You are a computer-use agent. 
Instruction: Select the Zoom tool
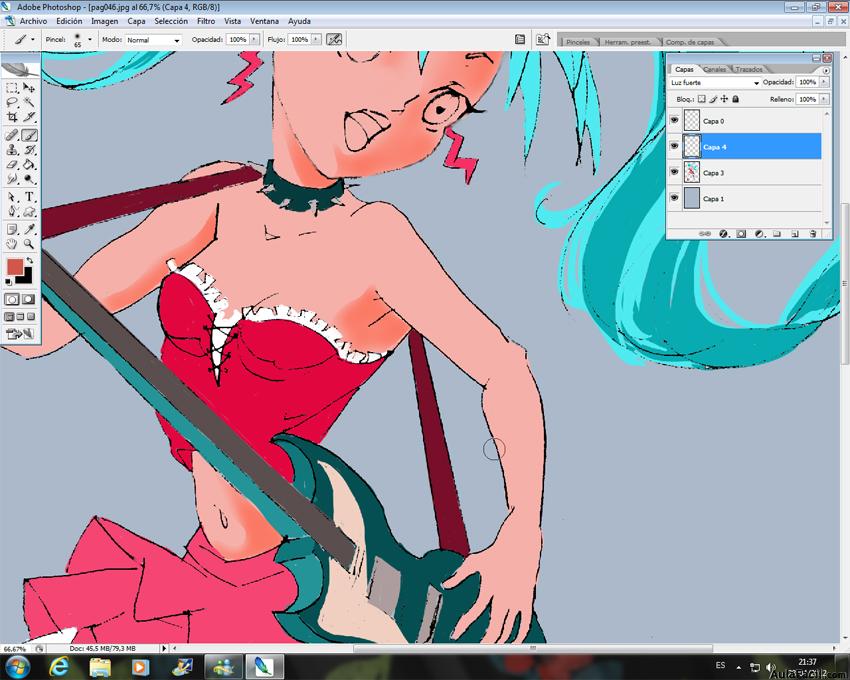[x=29, y=244]
